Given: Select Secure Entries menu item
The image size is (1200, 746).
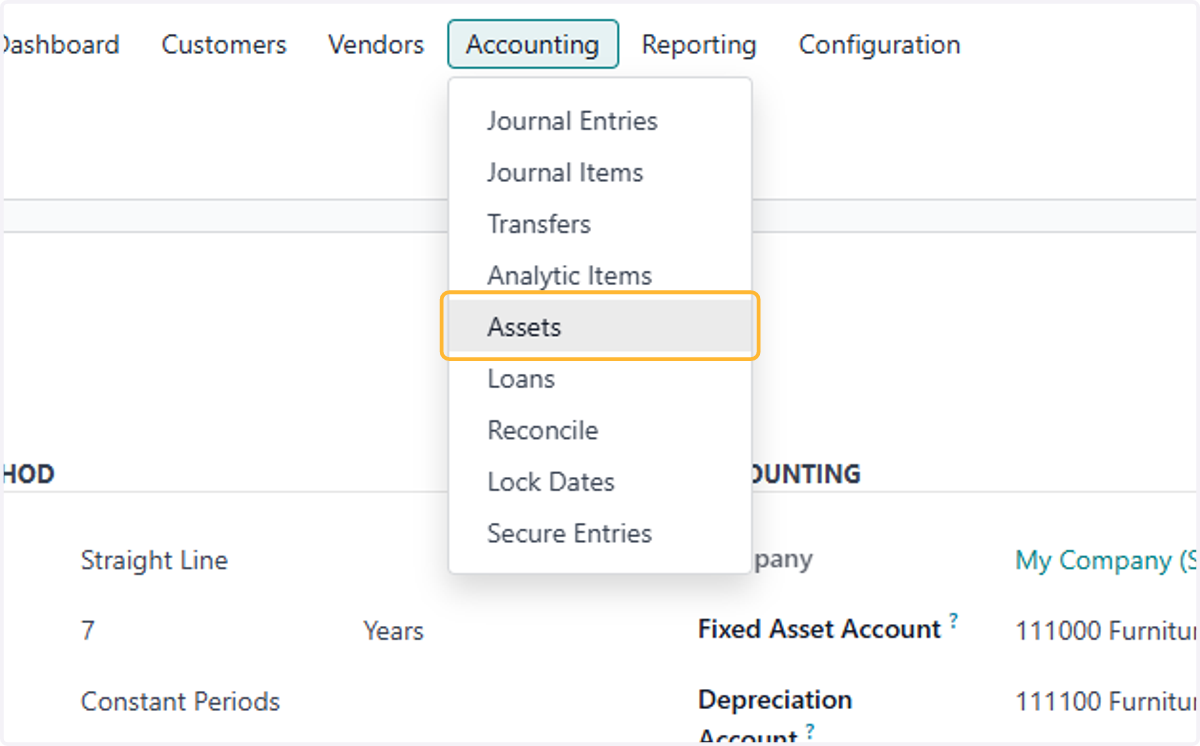Looking at the screenshot, I should pyautogui.click(x=600, y=533).
